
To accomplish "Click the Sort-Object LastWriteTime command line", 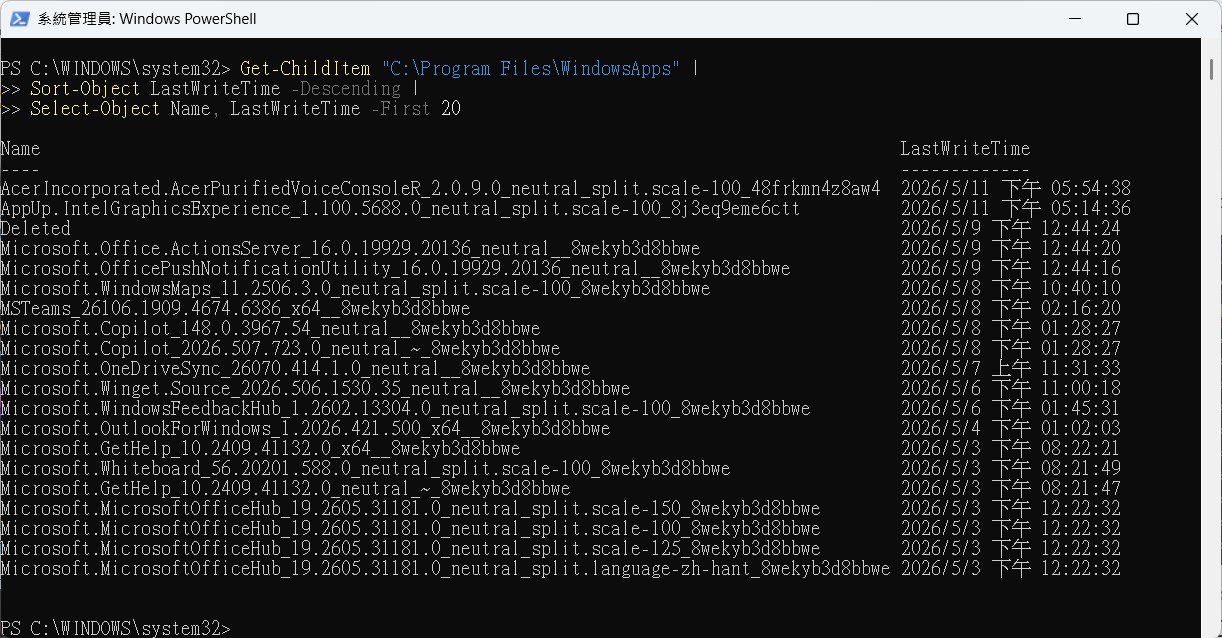I will [210, 88].
